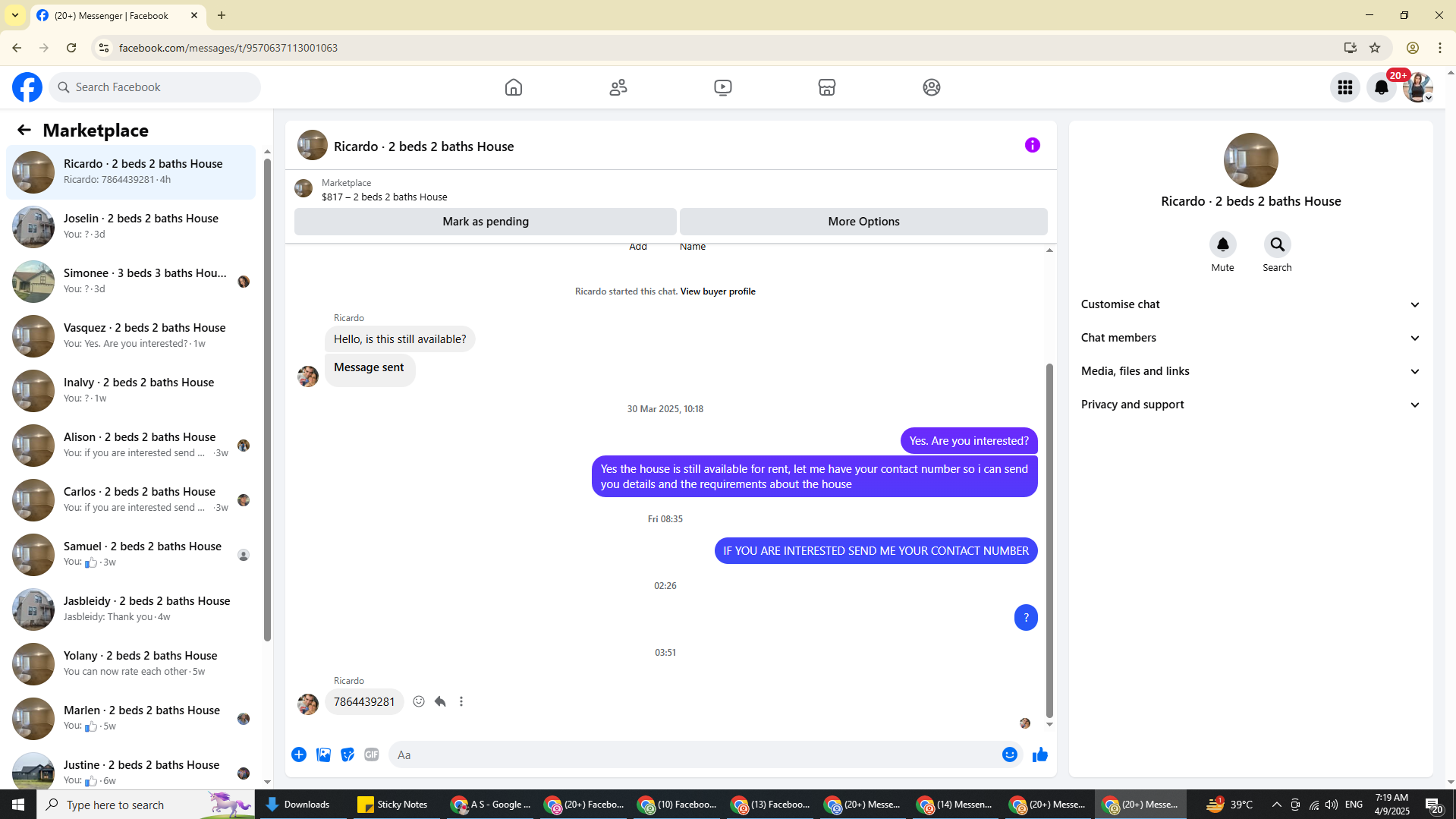The height and width of the screenshot is (819, 1456).
Task: Open Friends icon in top nav
Action: pos(618,87)
